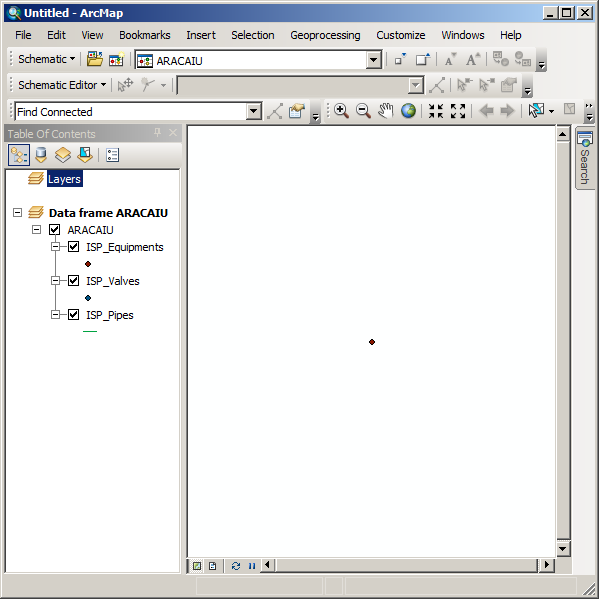
Task: Open the Search side tab
Action: 585,157
